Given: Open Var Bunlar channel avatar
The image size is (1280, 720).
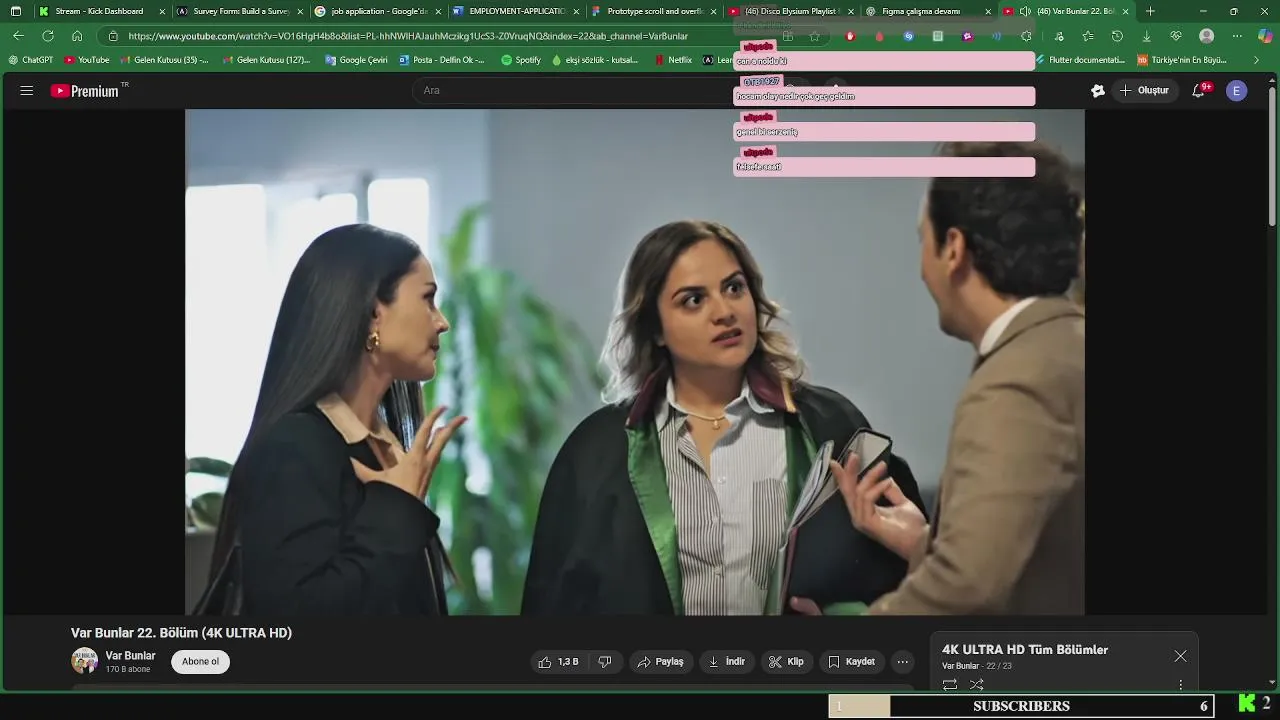Looking at the screenshot, I should point(84,661).
